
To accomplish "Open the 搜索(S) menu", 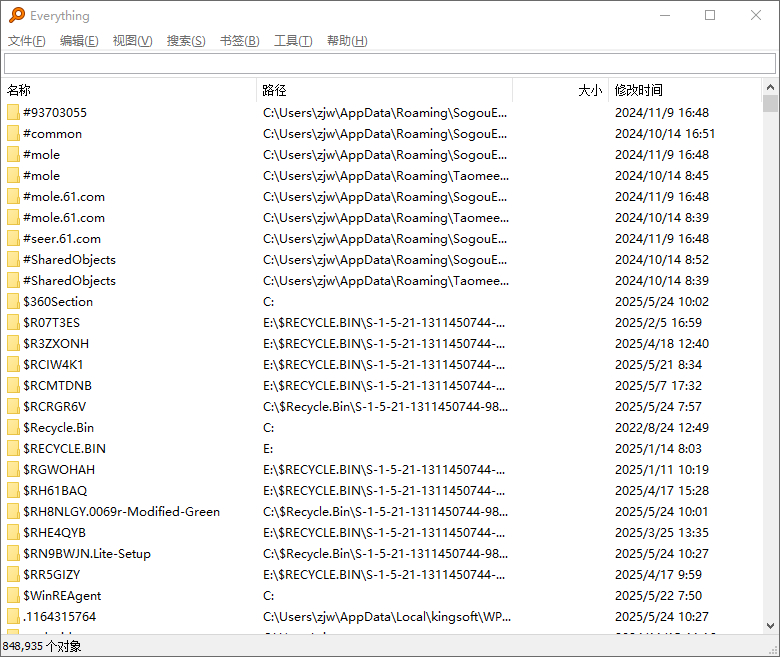I will click(186, 41).
